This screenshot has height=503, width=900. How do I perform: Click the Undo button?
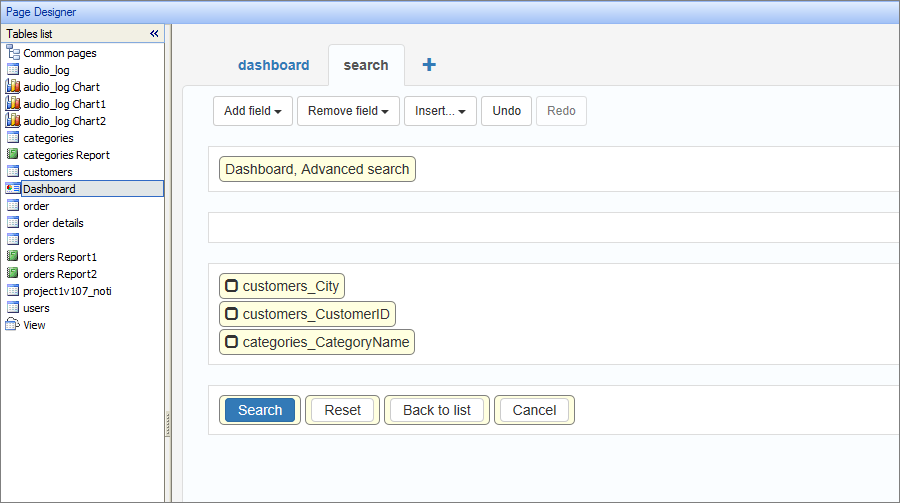tap(506, 111)
